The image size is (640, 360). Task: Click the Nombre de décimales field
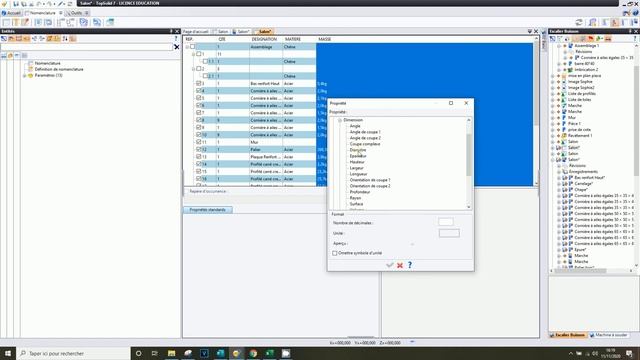point(446,222)
